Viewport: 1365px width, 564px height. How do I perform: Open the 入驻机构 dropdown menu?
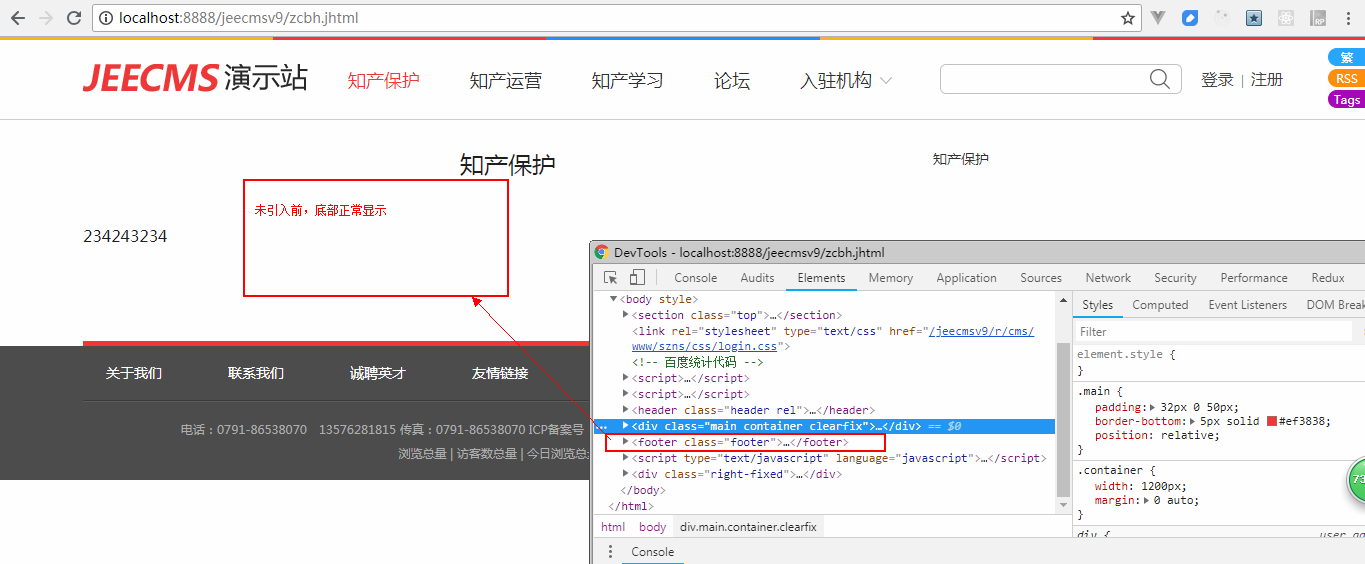coord(846,81)
